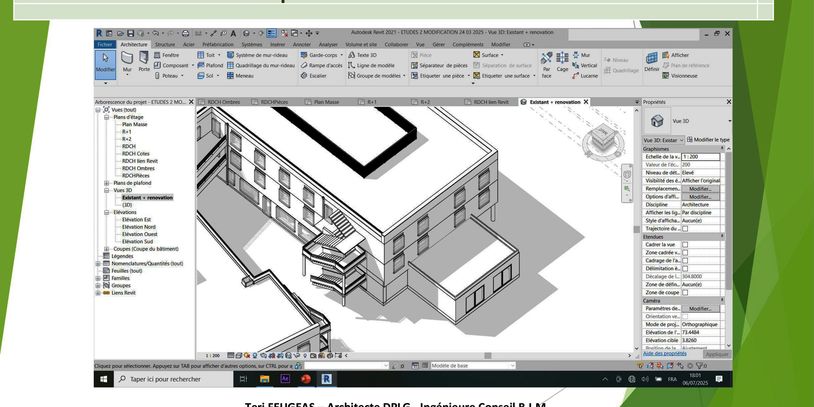Click Modifier le type button
The image size is (814, 407).
click(x=708, y=140)
